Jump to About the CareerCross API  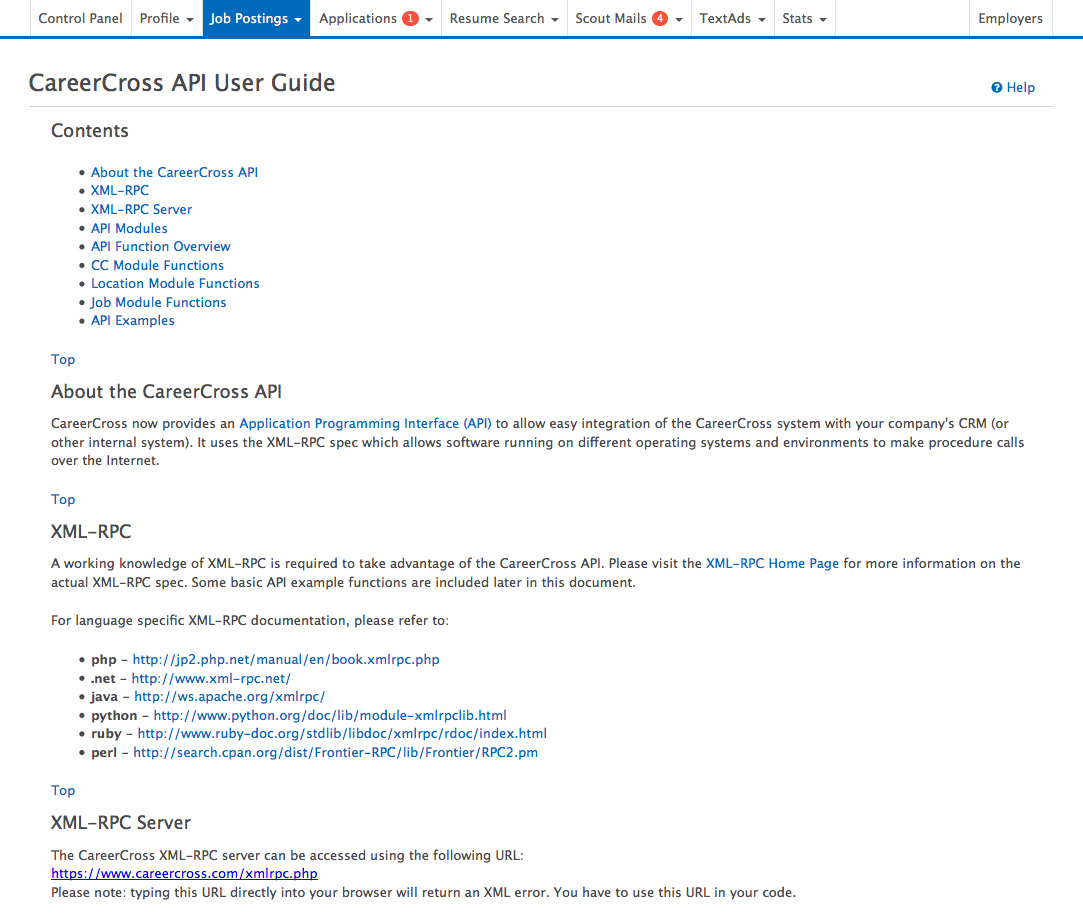pos(174,172)
